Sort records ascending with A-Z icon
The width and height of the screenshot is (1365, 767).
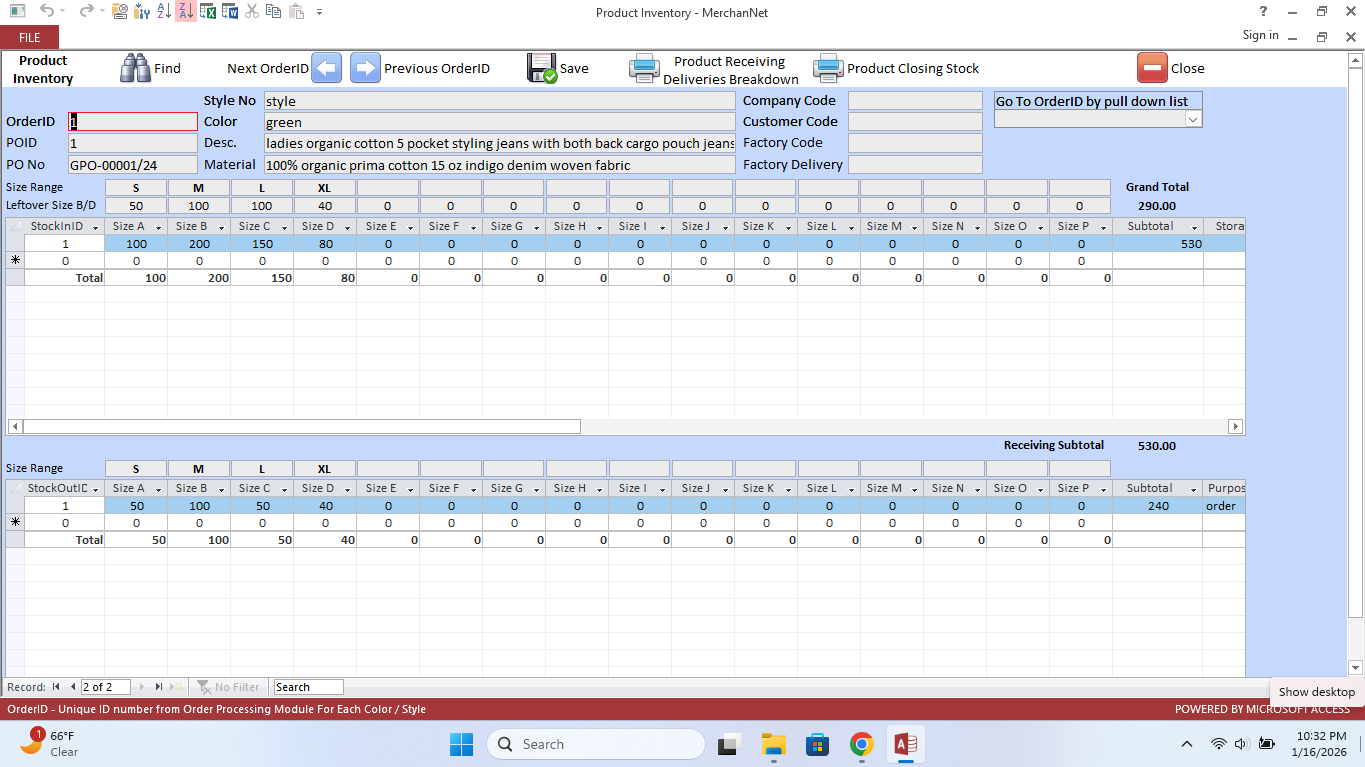163,12
